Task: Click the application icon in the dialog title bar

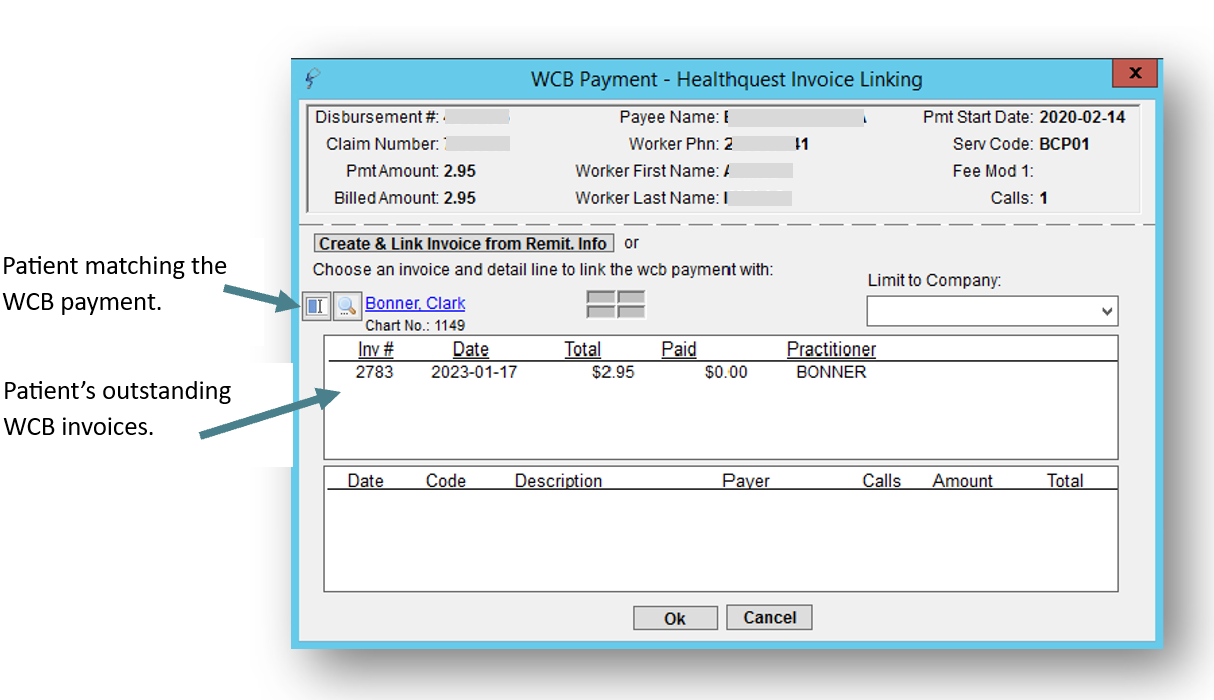Action: (312, 79)
